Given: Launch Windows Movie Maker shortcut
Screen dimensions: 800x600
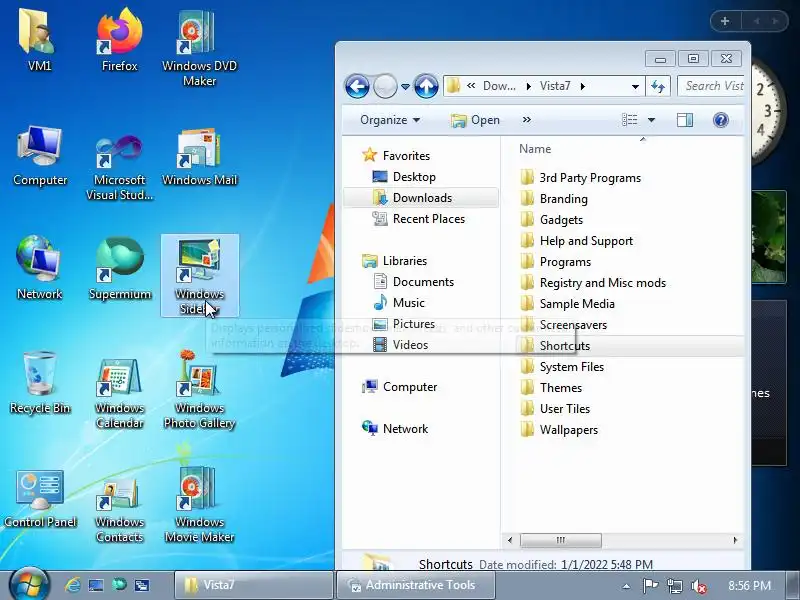Looking at the screenshot, I should click(199, 505).
